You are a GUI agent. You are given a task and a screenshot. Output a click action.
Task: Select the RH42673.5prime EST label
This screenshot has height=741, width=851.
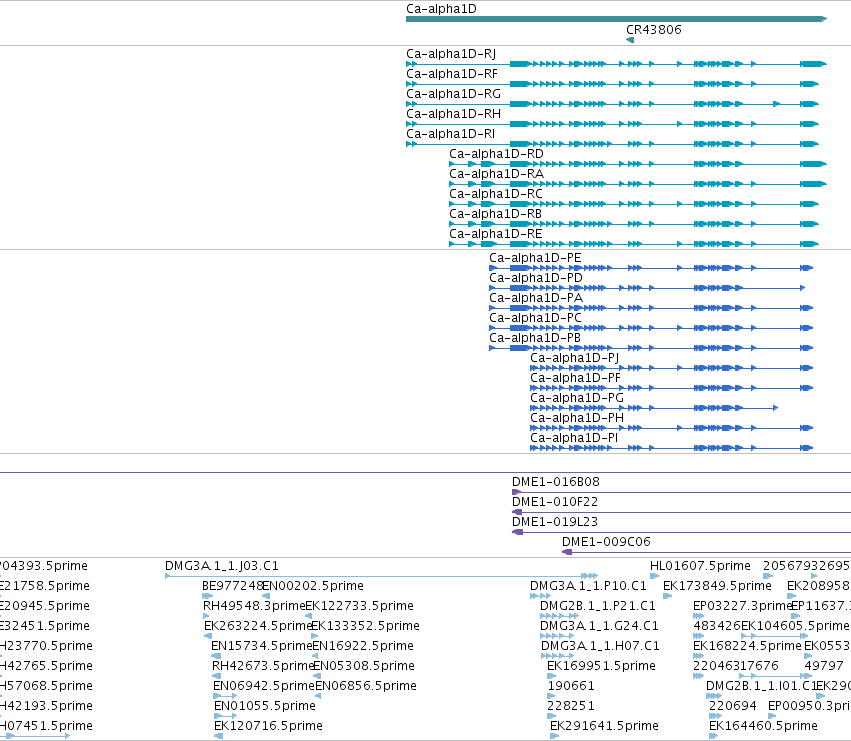click(x=264, y=666)
